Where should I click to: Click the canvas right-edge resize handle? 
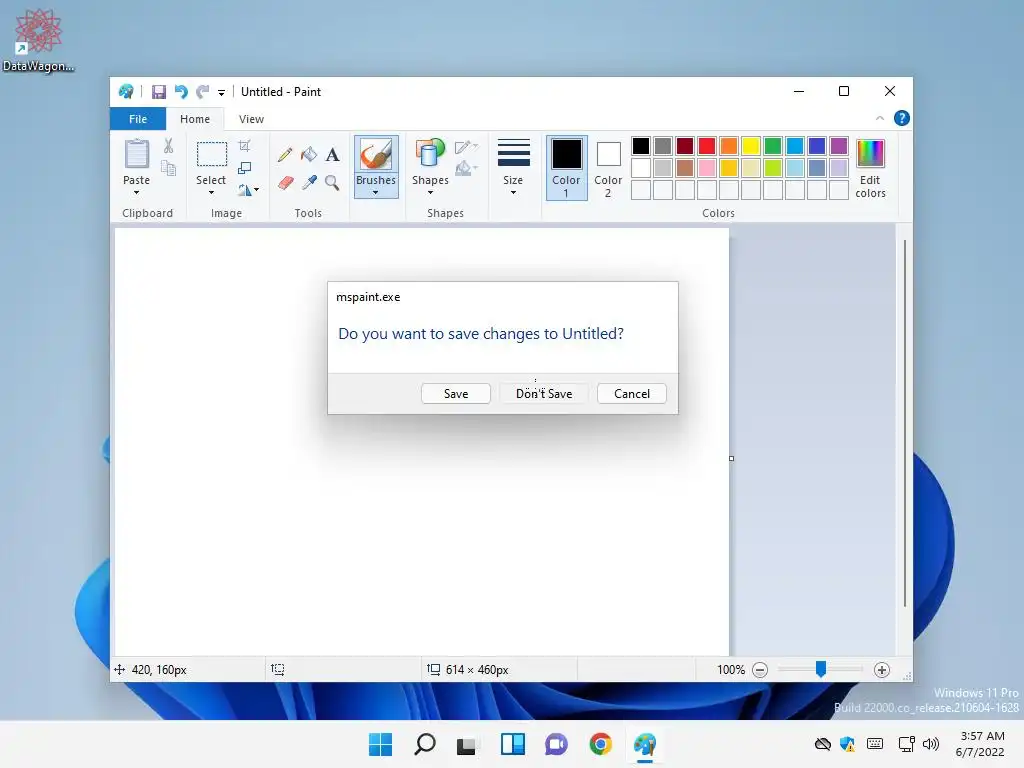pos(731,458)
